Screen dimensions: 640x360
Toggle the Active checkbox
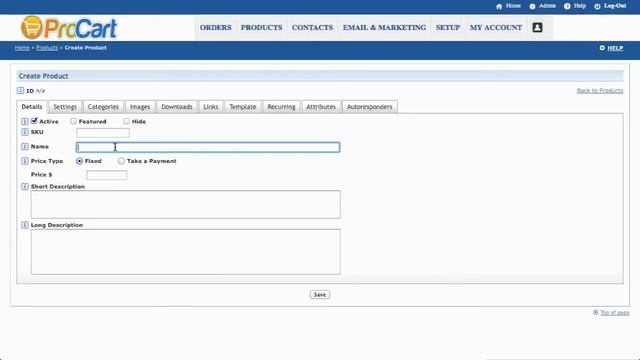coord(34,121)
